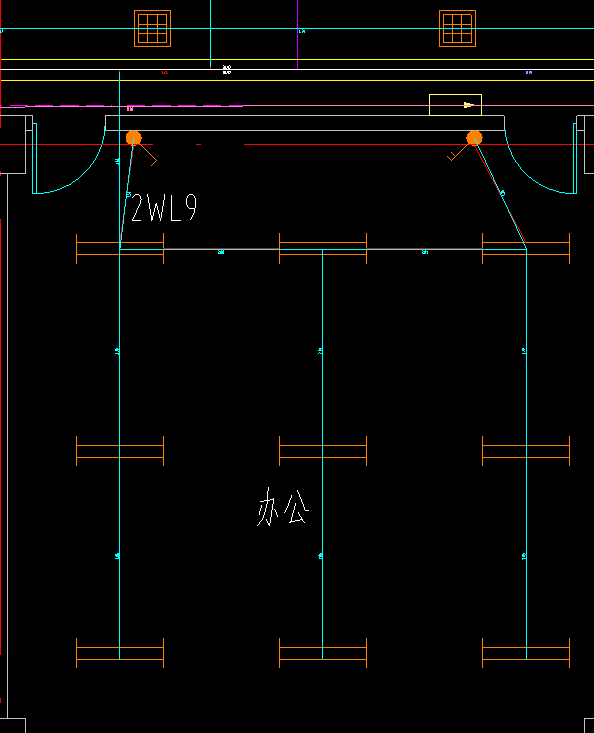
Task: Select second-row right fluorescent light fixture
Action: (x=526, y=451)
